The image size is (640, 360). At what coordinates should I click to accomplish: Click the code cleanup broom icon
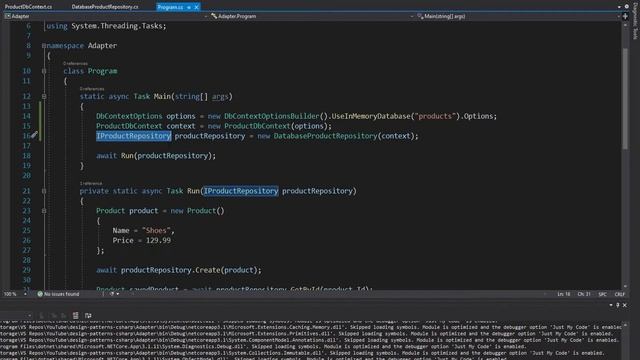111,294
